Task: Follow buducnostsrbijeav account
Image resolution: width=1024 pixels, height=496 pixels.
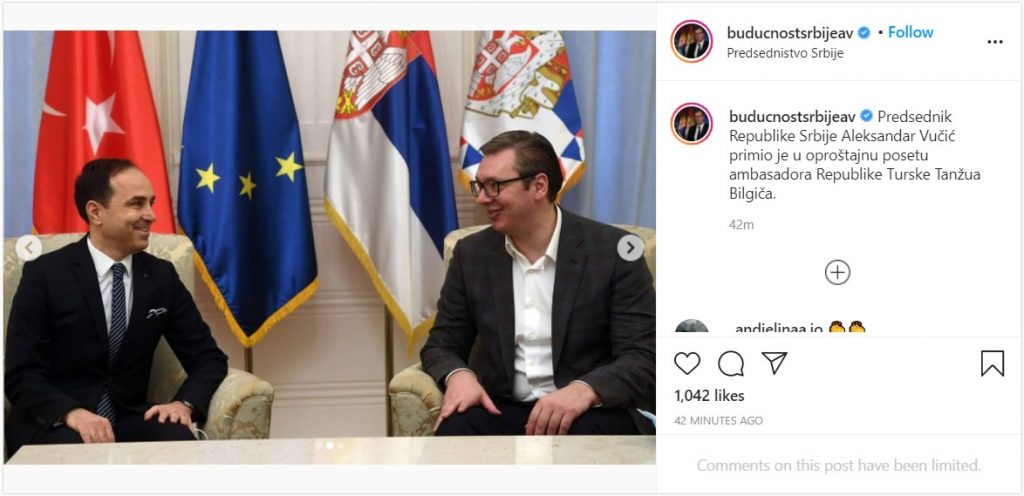Action: click(910, 33)
